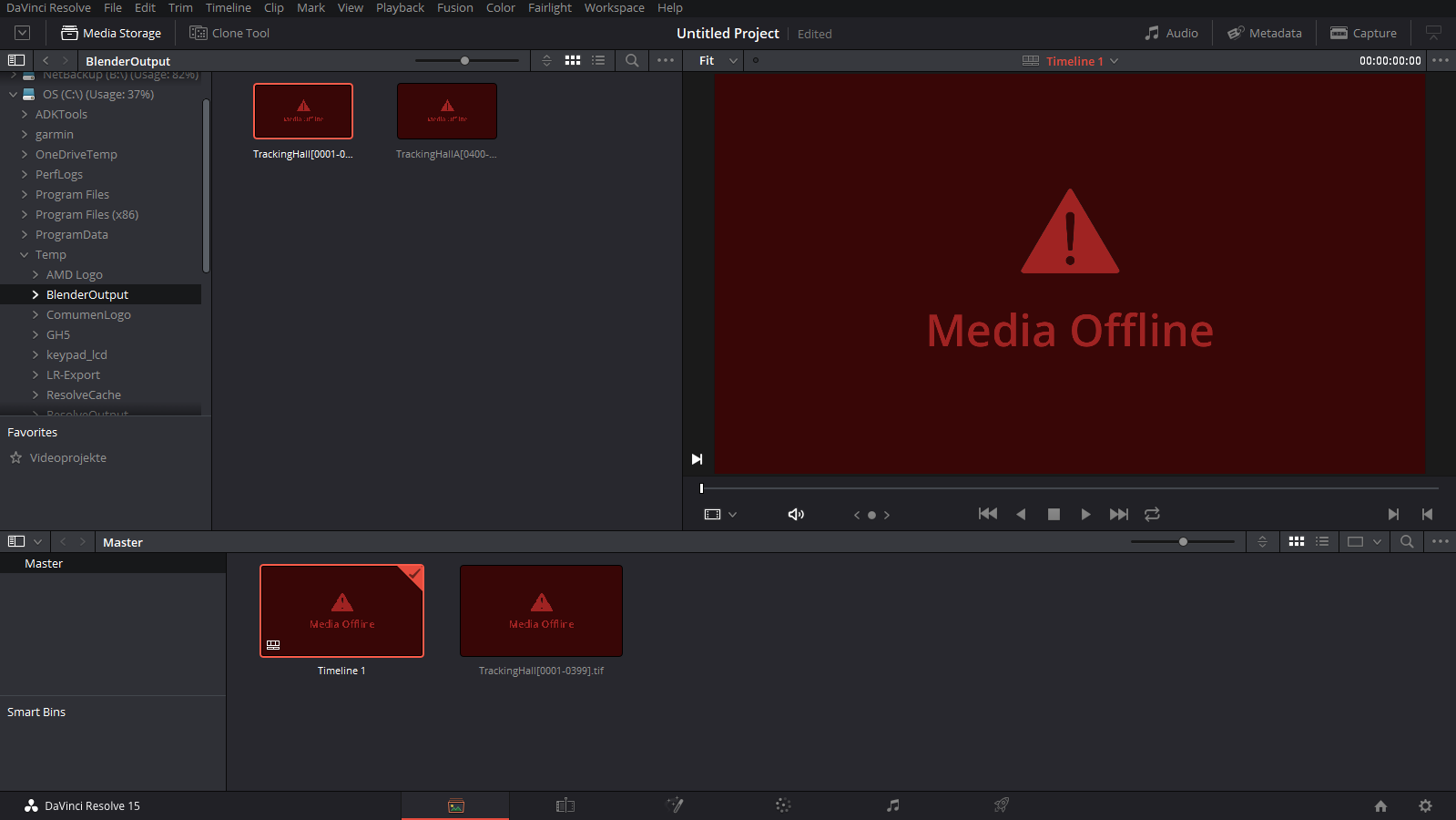Screen dimensions: 1456x820
Task: Open the Fusion menu
Action: (x=455, y=8)
